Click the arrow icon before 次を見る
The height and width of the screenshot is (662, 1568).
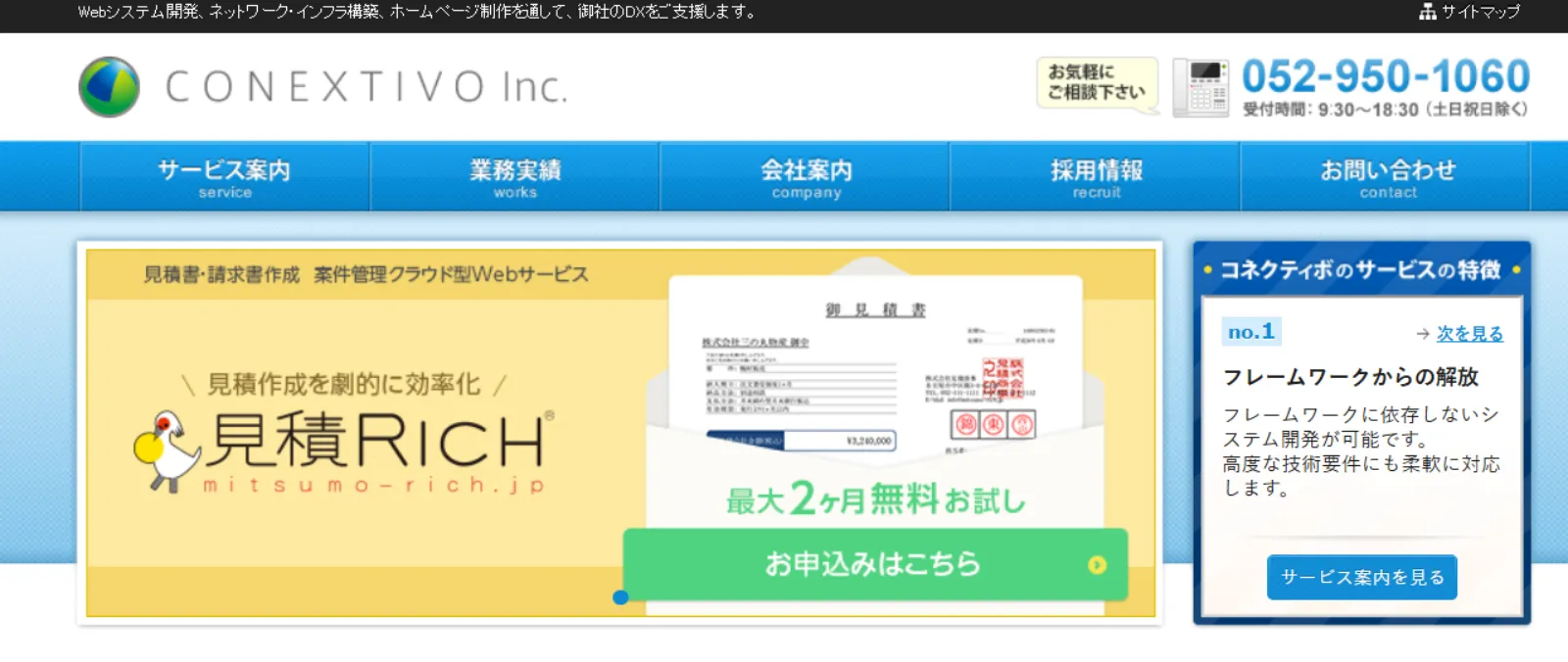(1423, 334)
